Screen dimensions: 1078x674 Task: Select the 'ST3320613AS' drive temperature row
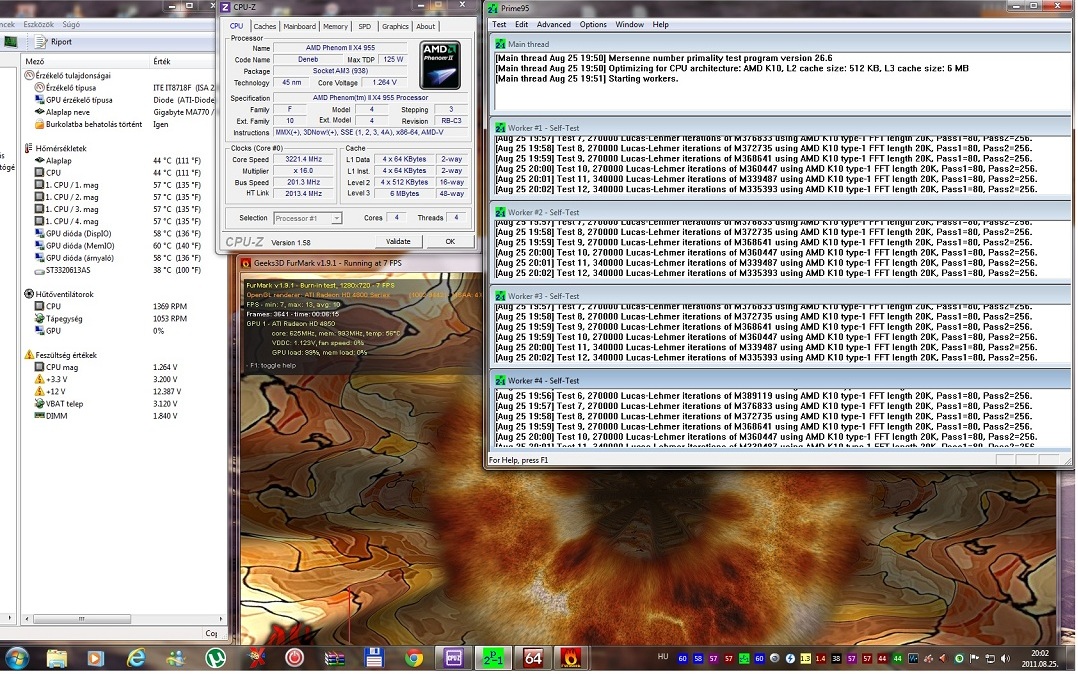click(118, 270)
